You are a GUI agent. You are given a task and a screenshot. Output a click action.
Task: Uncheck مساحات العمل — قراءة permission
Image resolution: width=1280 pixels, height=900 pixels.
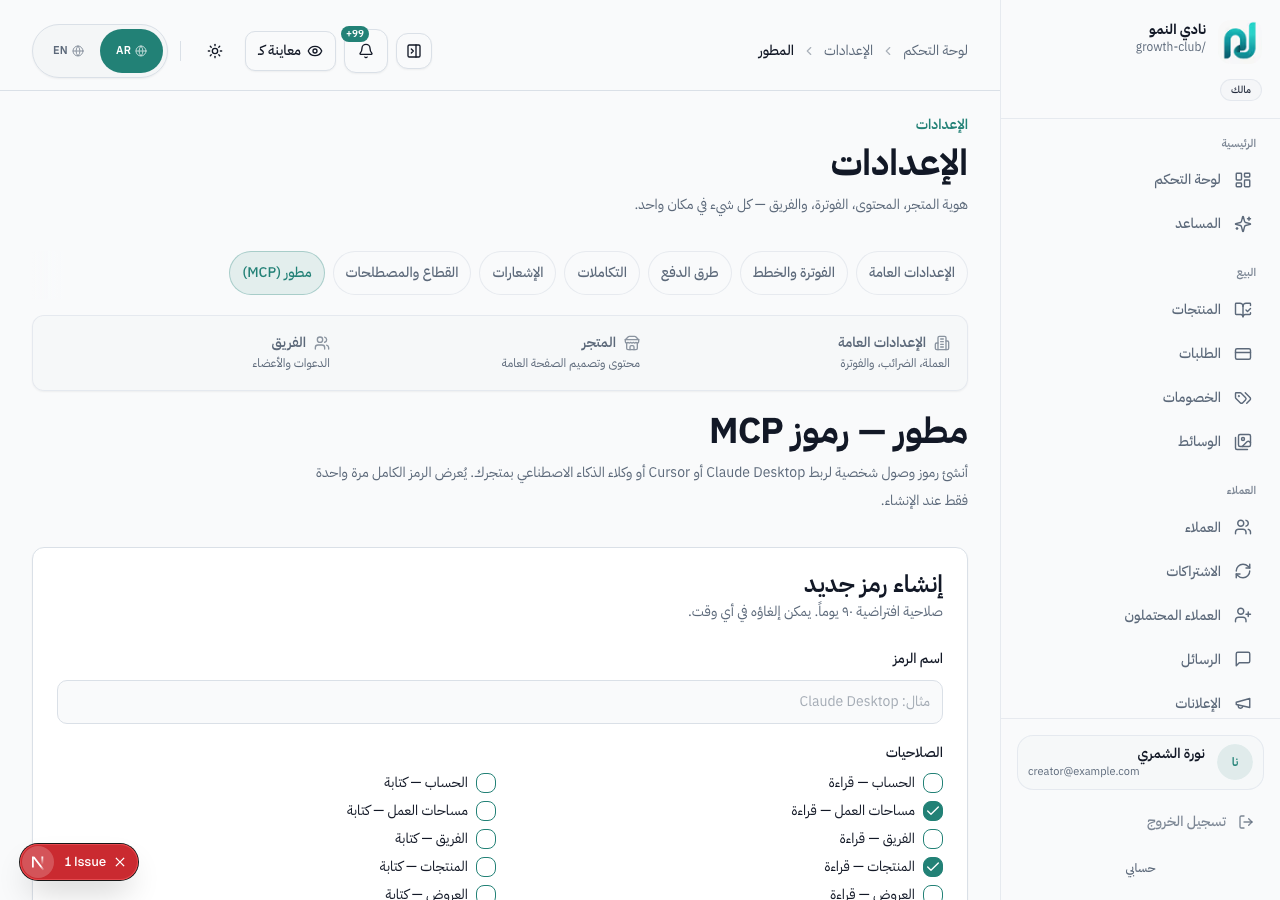pos(933,811)
